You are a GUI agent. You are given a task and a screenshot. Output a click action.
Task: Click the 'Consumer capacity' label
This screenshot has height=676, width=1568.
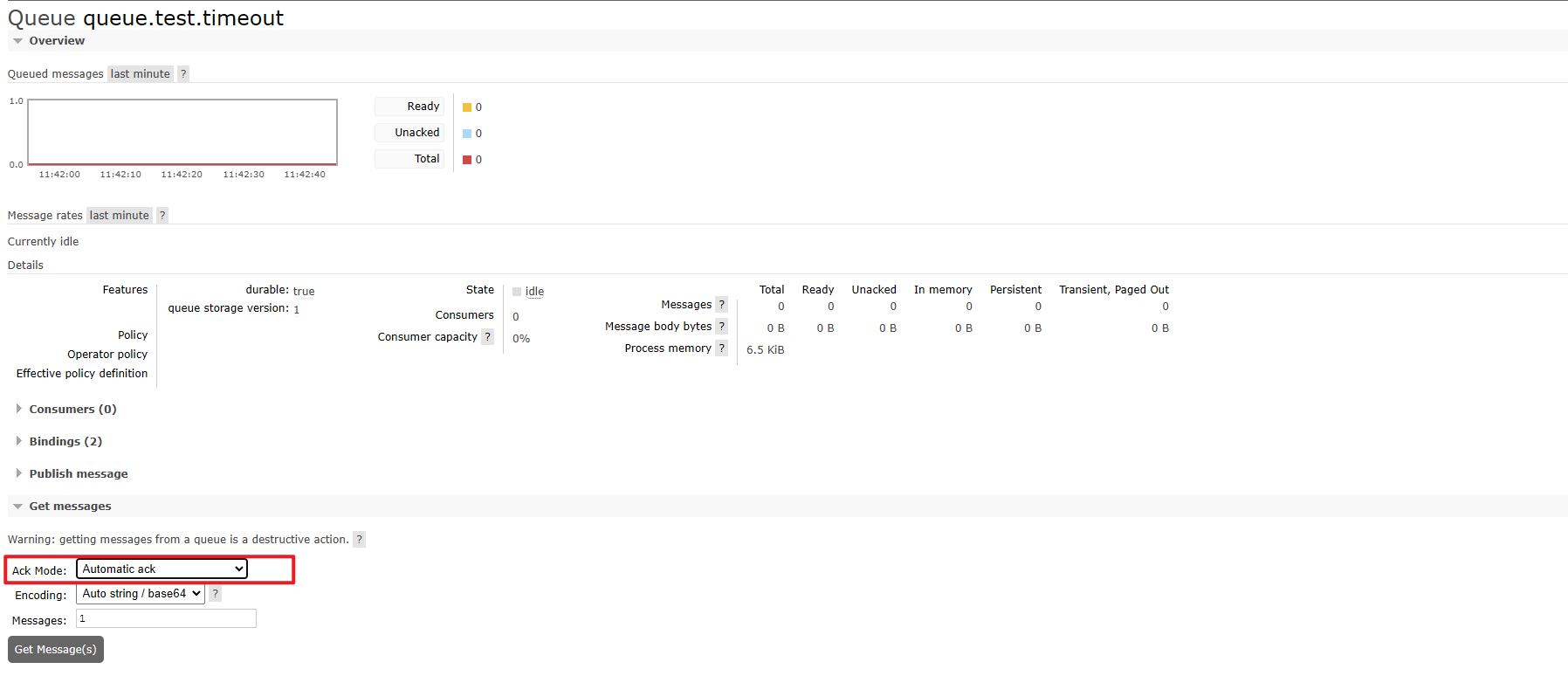click(x=428, y=337)
